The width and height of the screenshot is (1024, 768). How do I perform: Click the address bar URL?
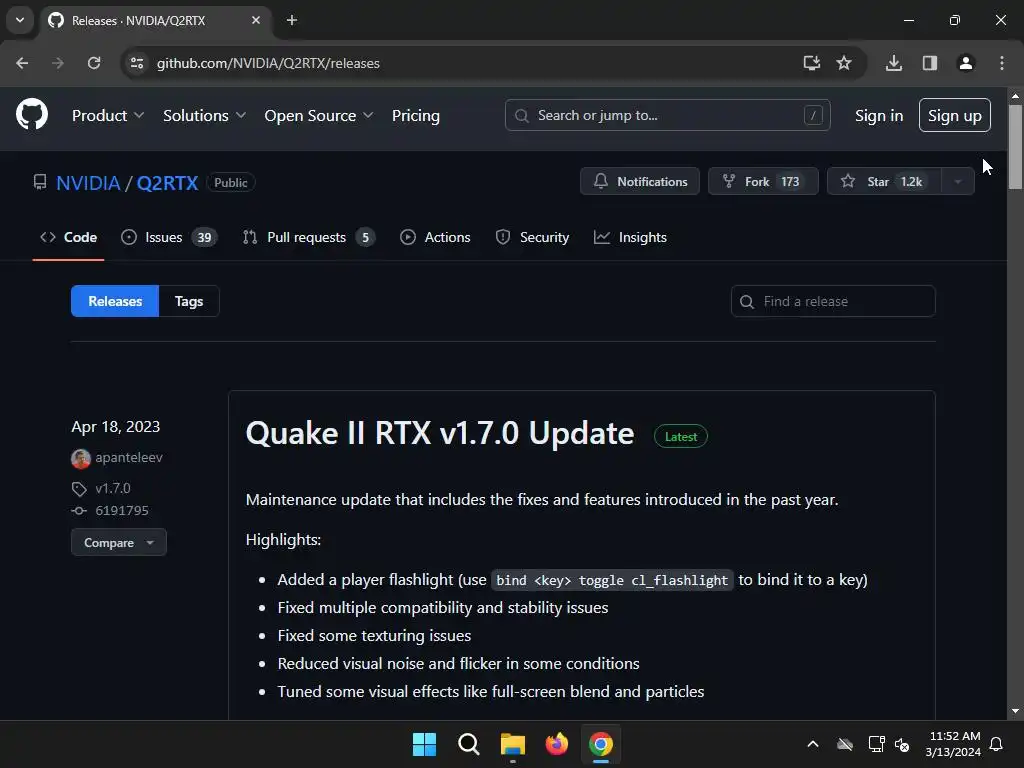(268, 63)
